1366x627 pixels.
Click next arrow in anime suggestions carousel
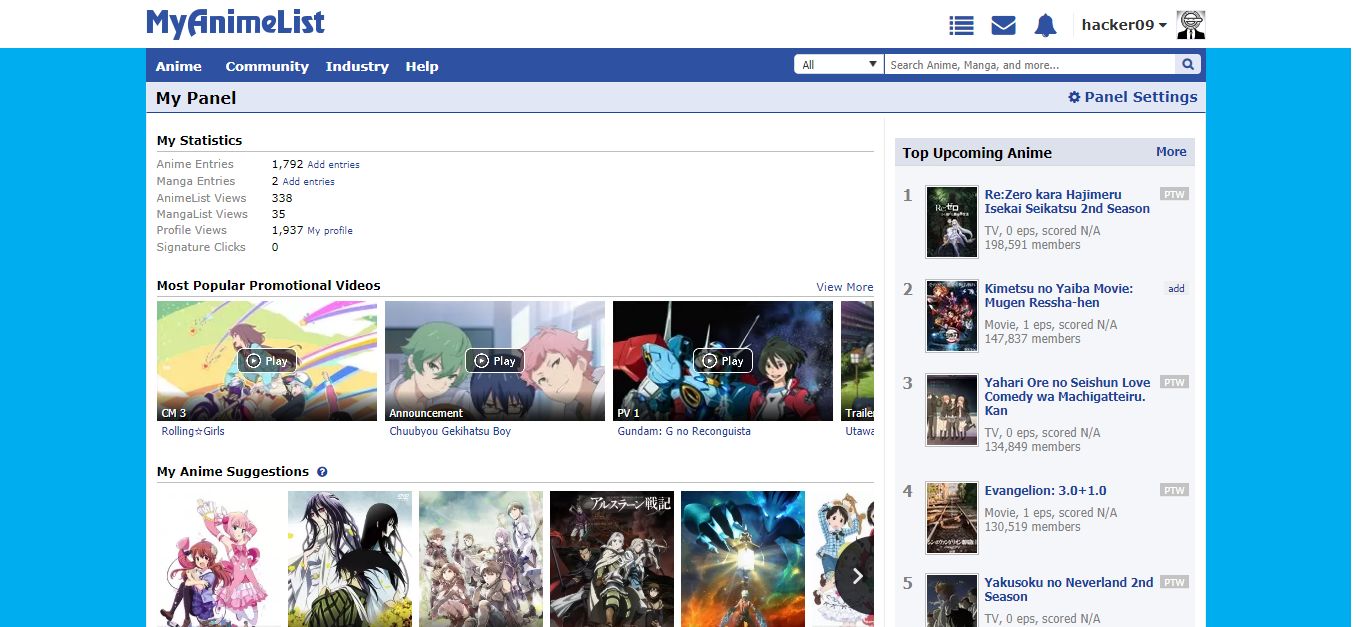[x=857, y=576]
